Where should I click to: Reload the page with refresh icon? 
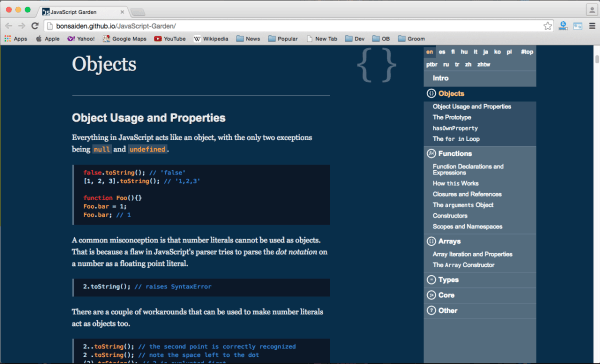35,26
